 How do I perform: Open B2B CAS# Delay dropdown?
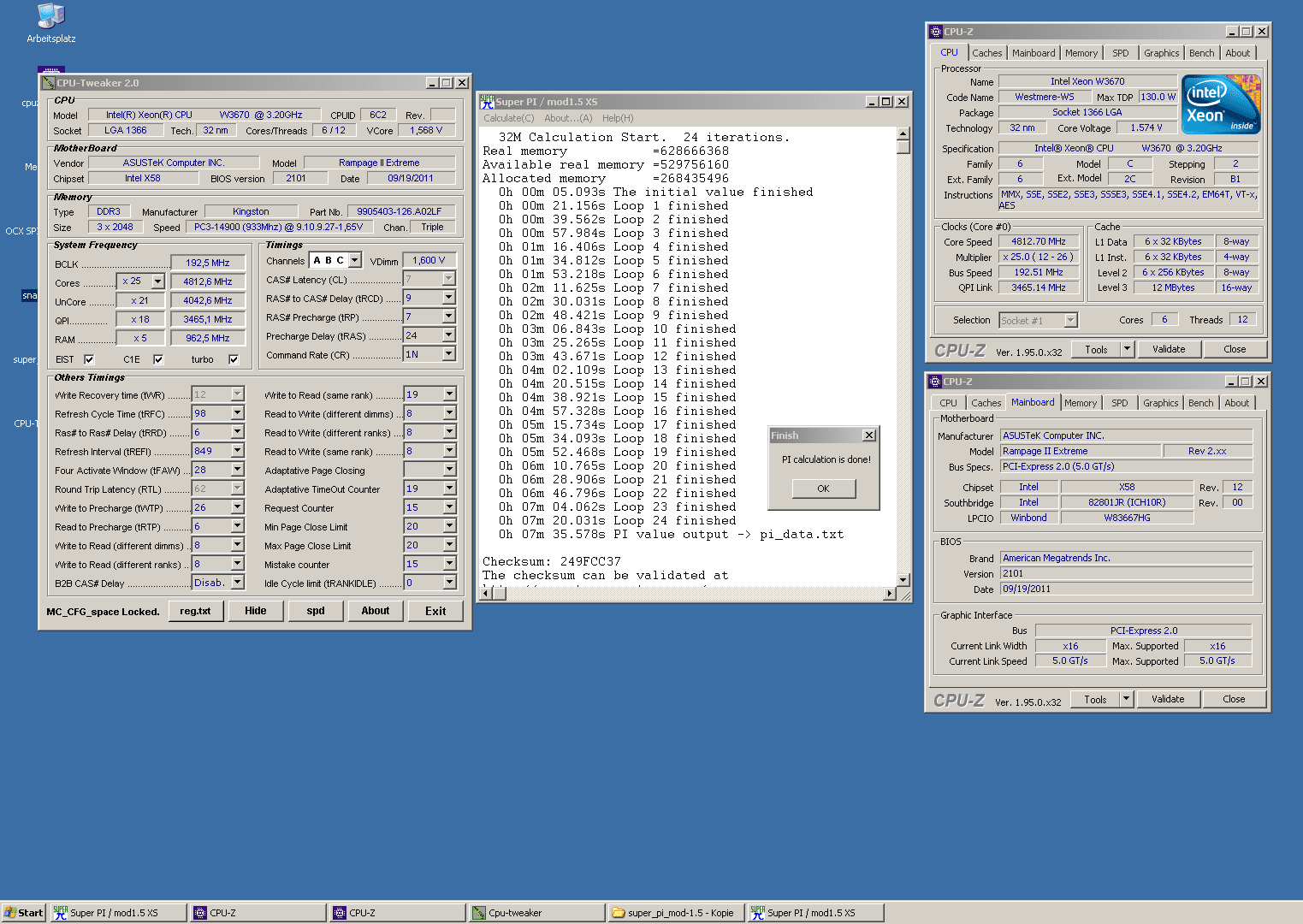pyautogui.click(x=238, y=583)
